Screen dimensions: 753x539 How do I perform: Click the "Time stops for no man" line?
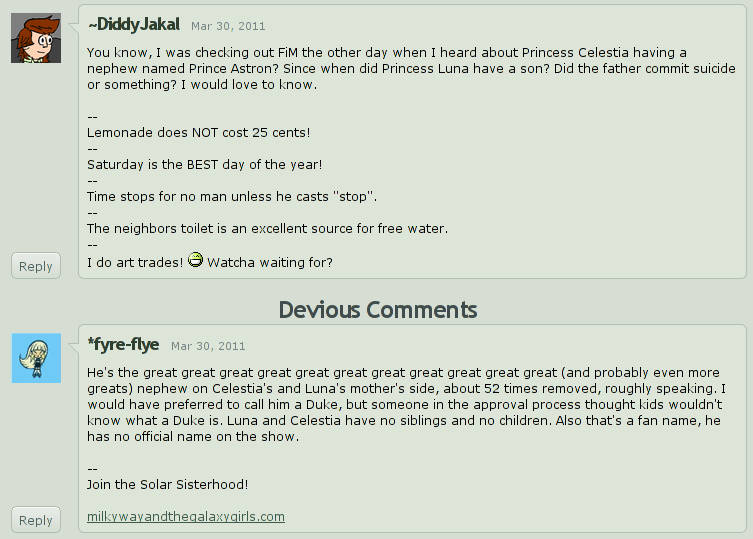pos(232,195)
